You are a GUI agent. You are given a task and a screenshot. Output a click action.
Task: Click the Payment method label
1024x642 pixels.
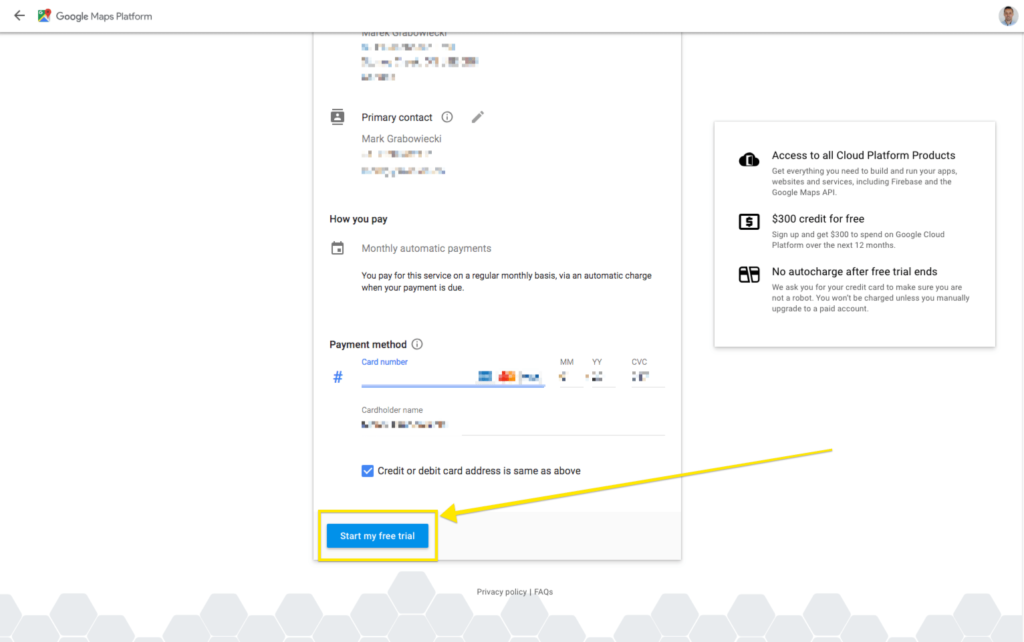tap(368, 344)
